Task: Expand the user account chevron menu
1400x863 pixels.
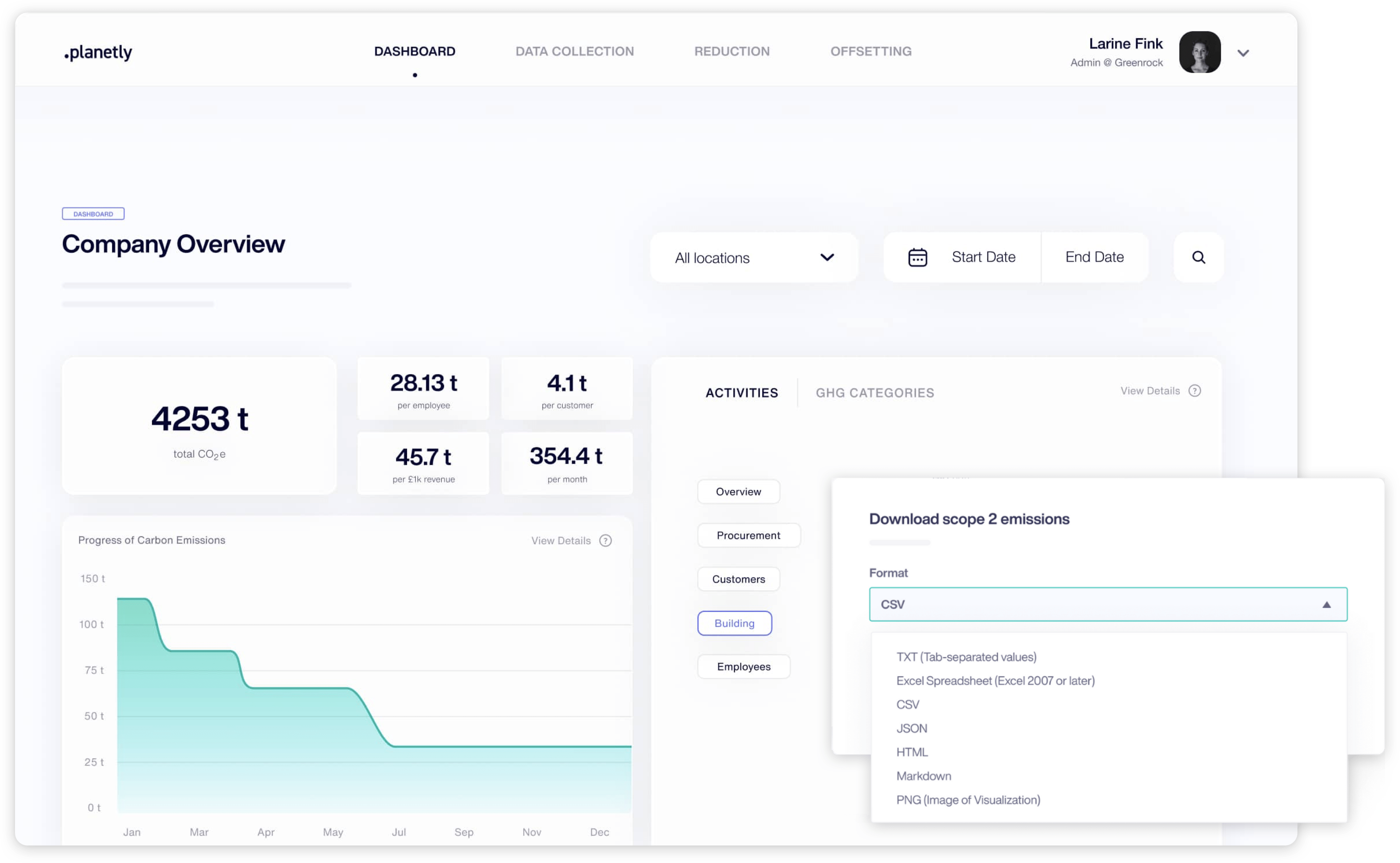Action: pos(1243,53)
